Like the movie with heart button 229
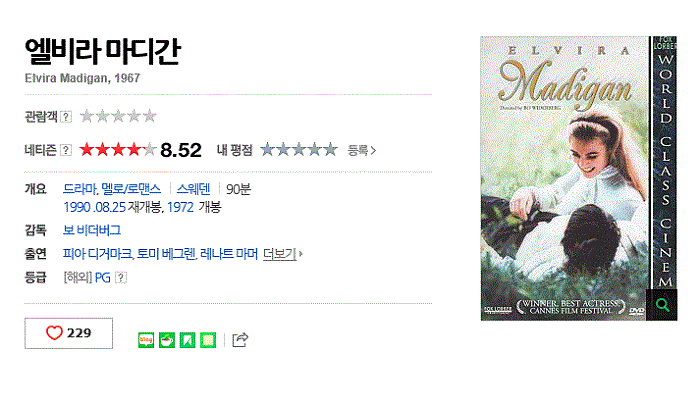This screenshot has height=405, width=700. (x=68, y=333)
